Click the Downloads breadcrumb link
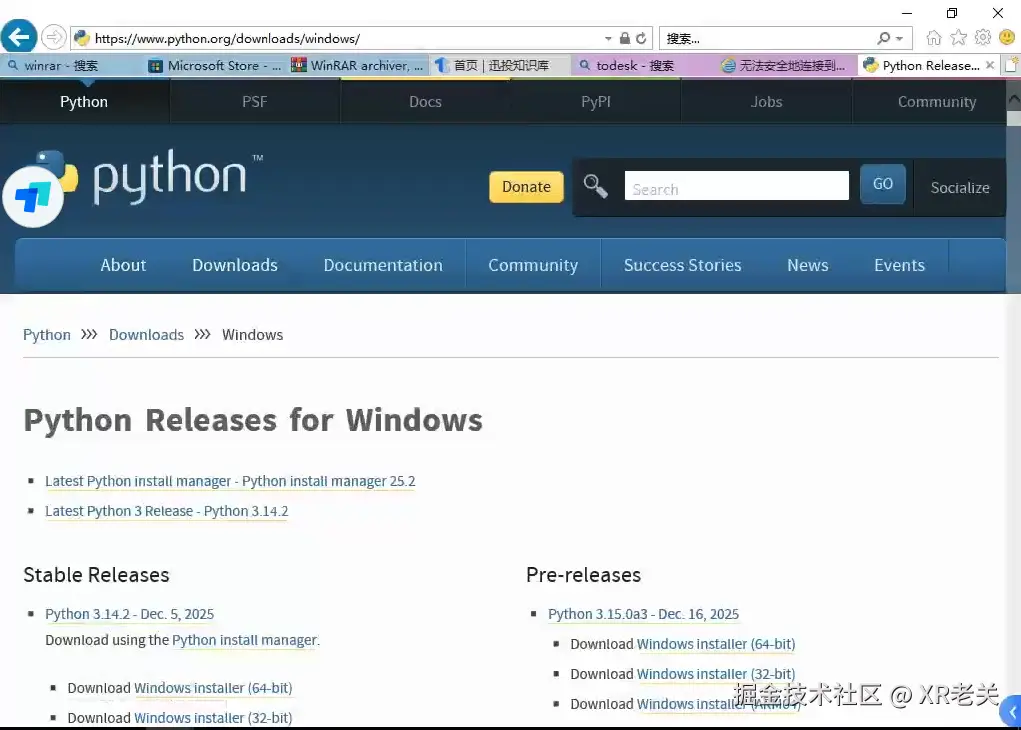1021x730 pixels. [x=147, y=335]
